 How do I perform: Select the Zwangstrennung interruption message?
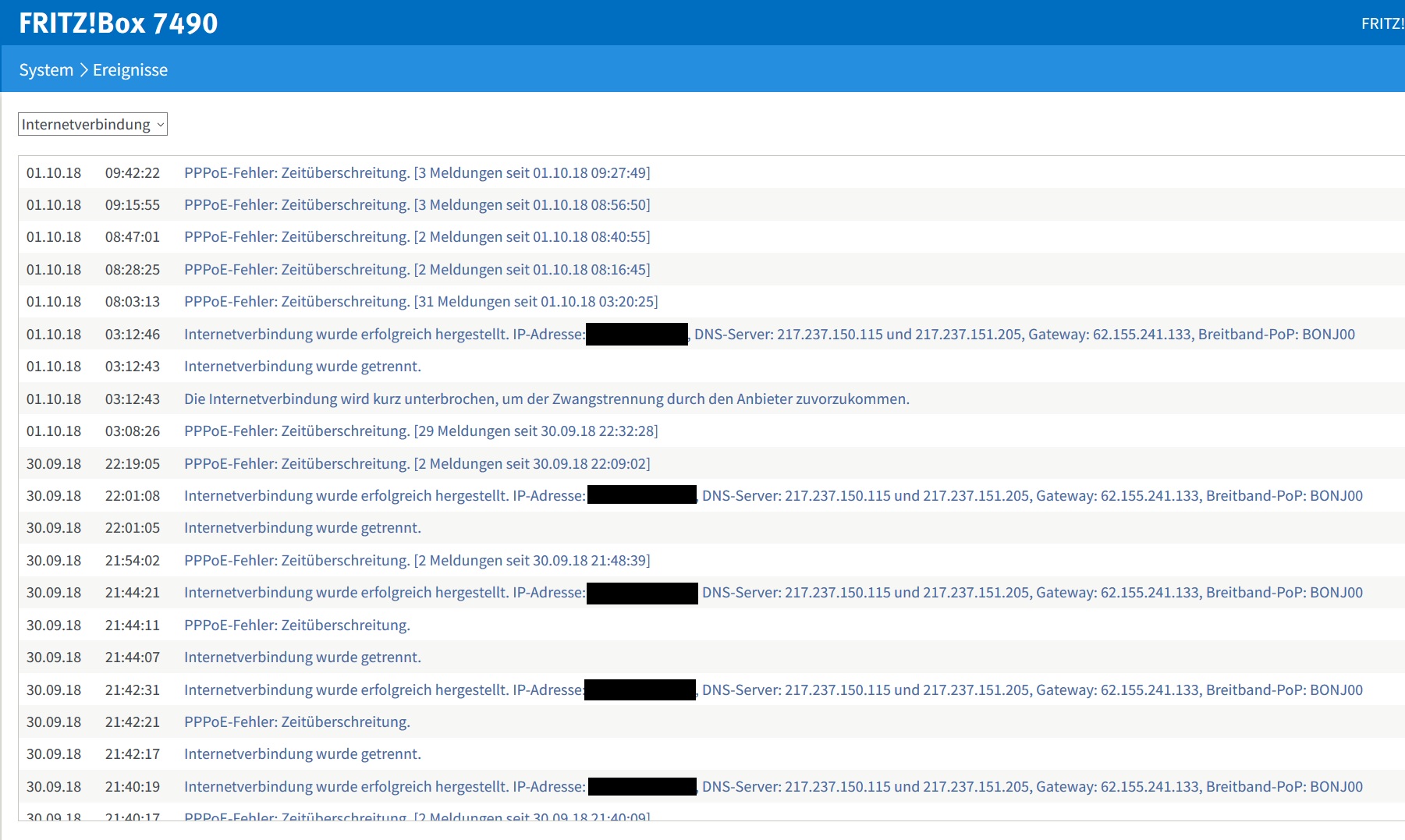click(x=546, y=399)
